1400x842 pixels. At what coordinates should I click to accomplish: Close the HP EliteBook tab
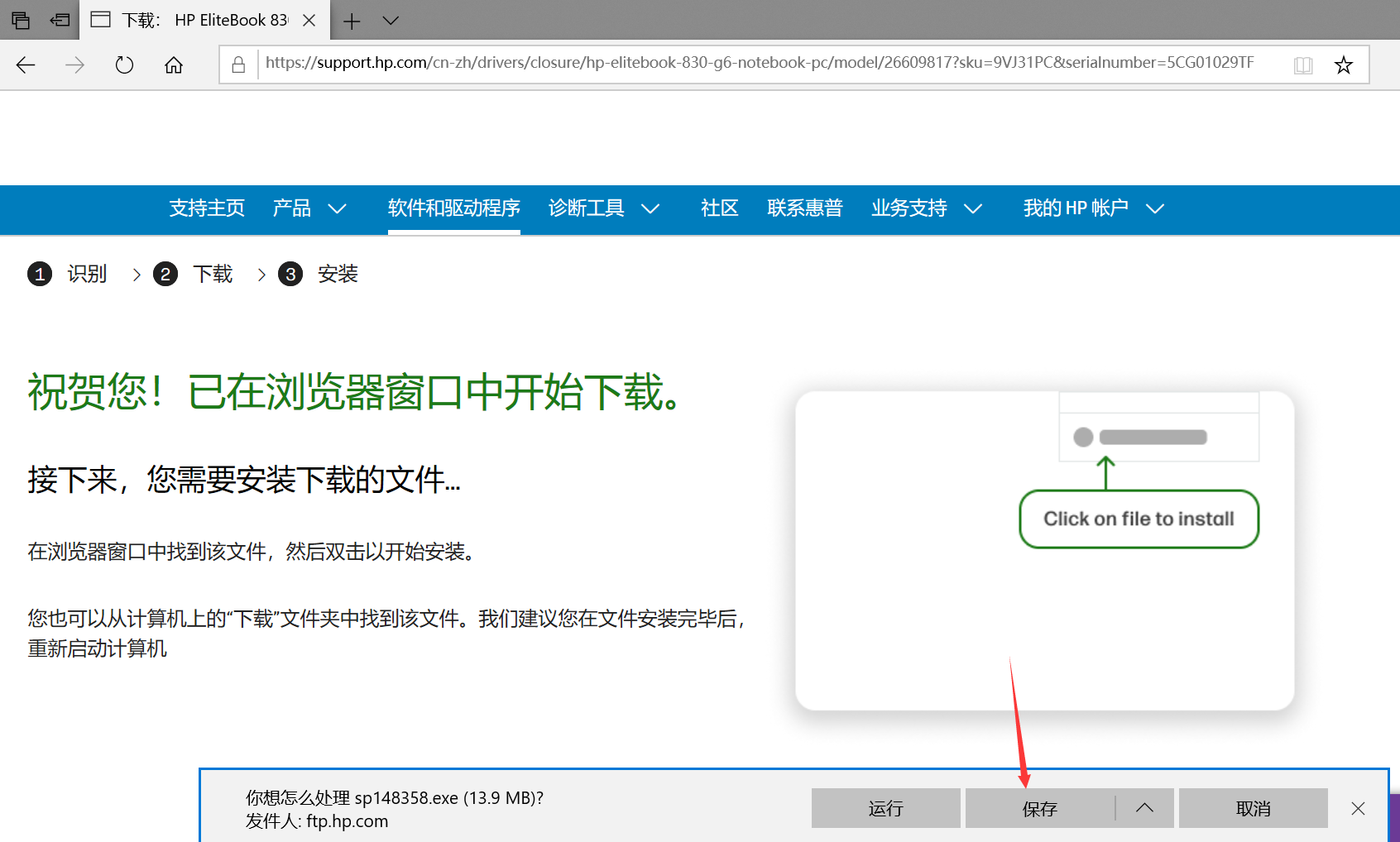(x=309, y=21)
